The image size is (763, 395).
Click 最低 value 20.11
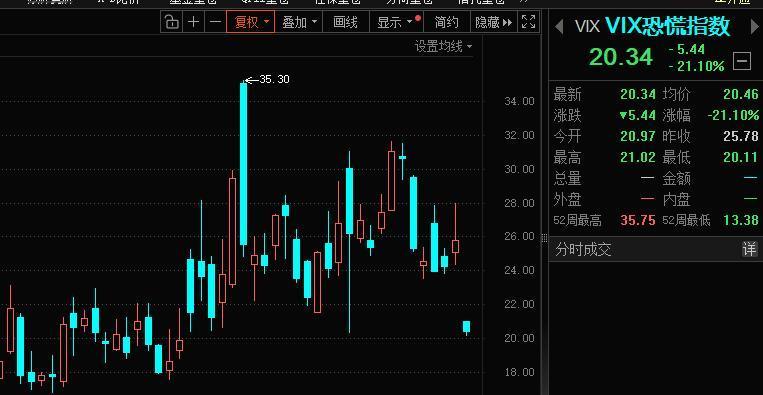(x=741, y=158)
